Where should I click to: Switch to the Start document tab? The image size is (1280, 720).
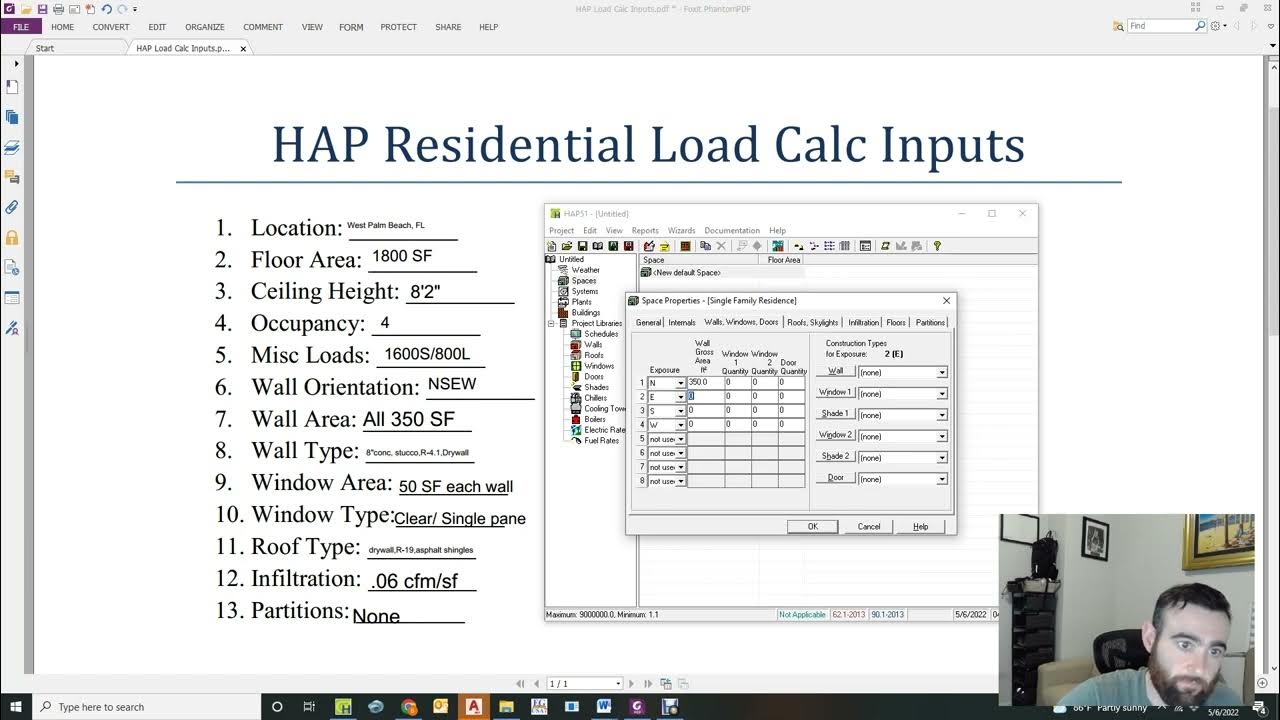45,48
